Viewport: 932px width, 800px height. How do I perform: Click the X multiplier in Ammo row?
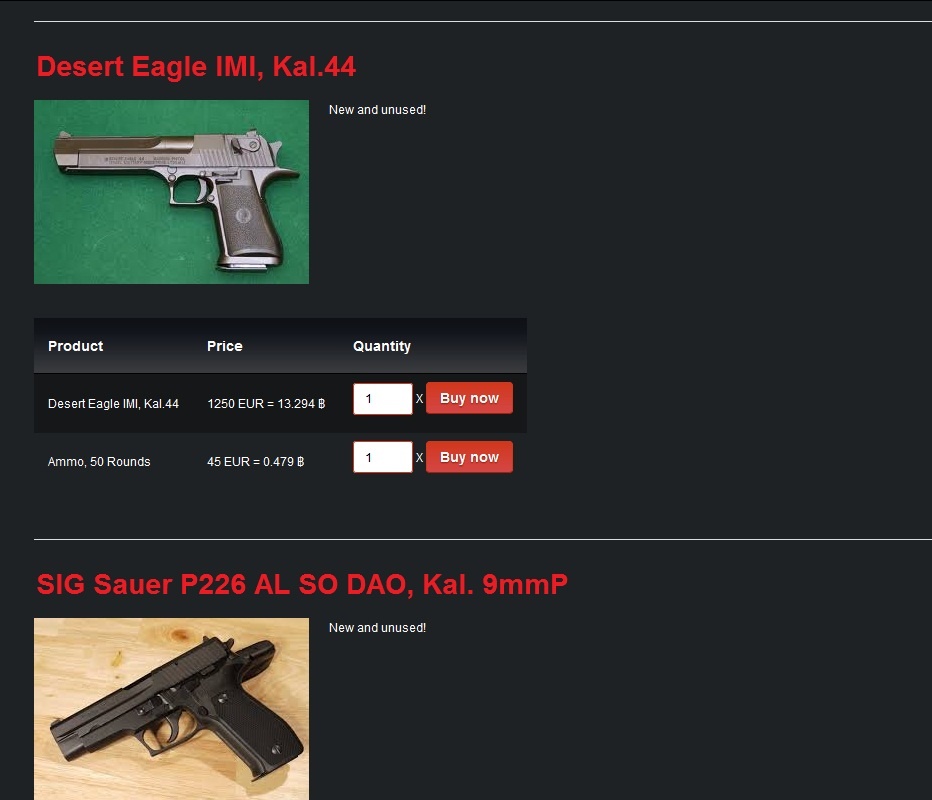419,458
